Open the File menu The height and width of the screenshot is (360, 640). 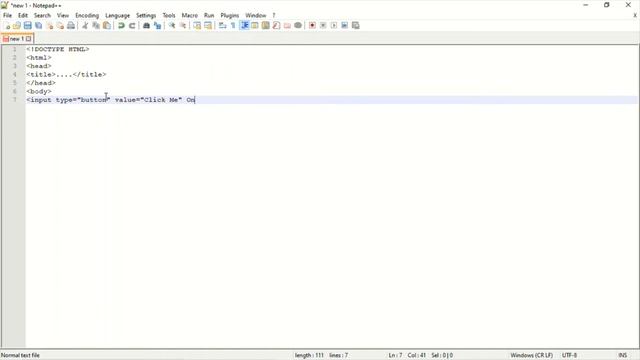coord(7,16)
